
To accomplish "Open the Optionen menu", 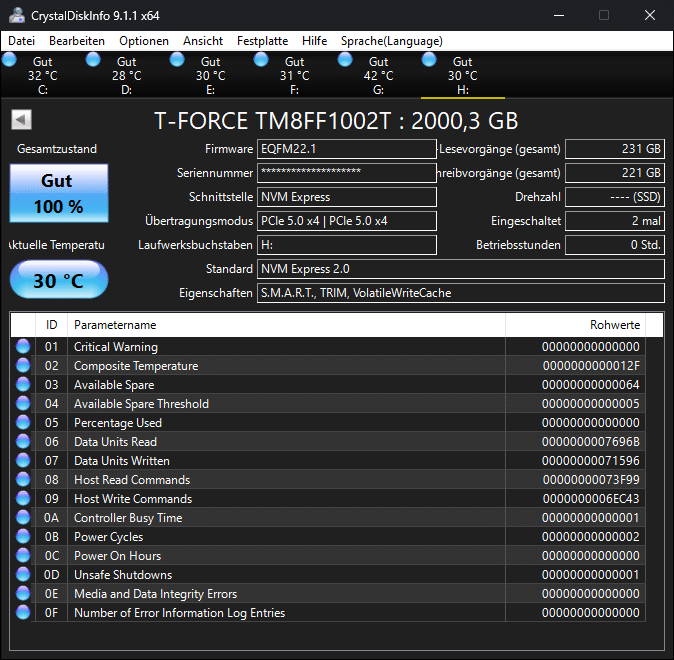I will point(143,41).
